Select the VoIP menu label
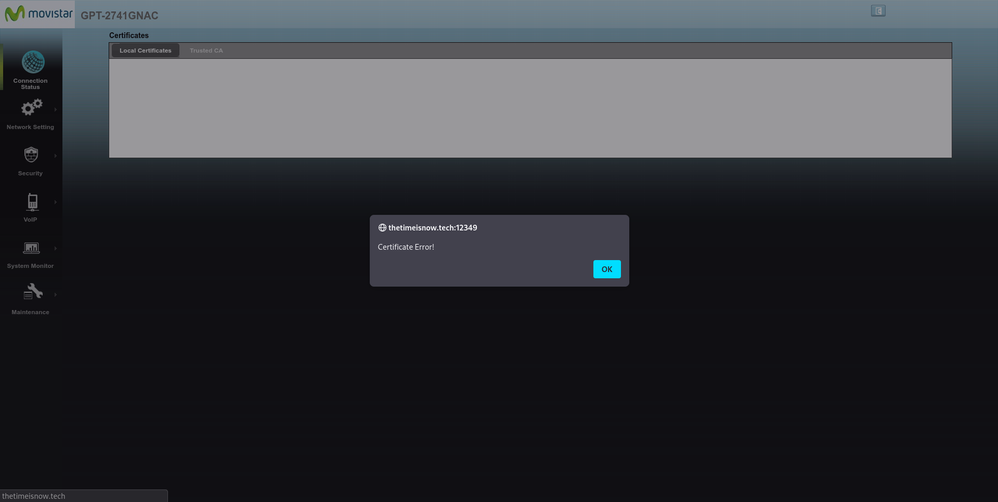The height and width of the screenshot is (502, 998). point(30,220)
